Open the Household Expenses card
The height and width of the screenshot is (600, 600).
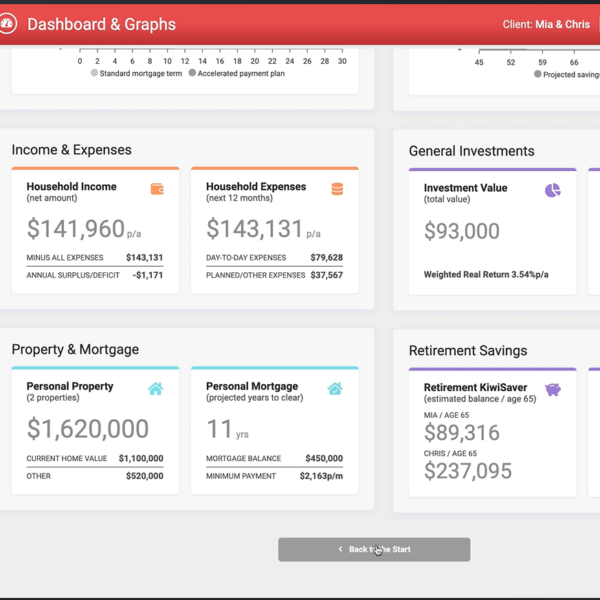click(x=274, y=231)
